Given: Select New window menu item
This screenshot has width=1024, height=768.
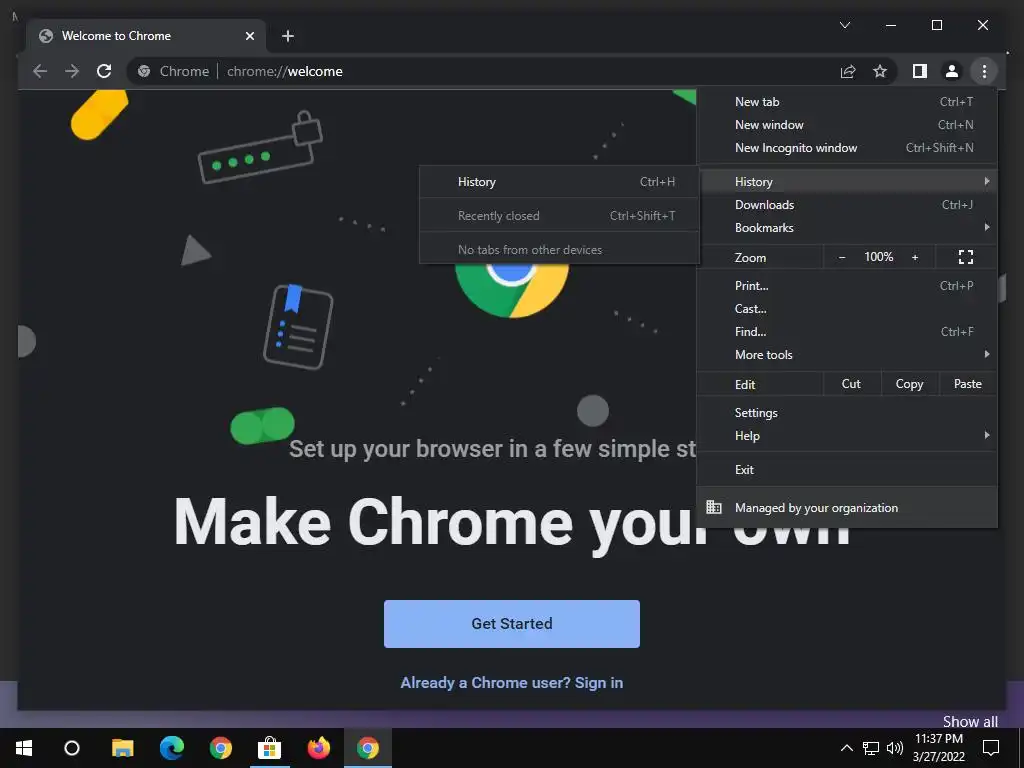Looking at the screenshot, I should pos(847,125).
